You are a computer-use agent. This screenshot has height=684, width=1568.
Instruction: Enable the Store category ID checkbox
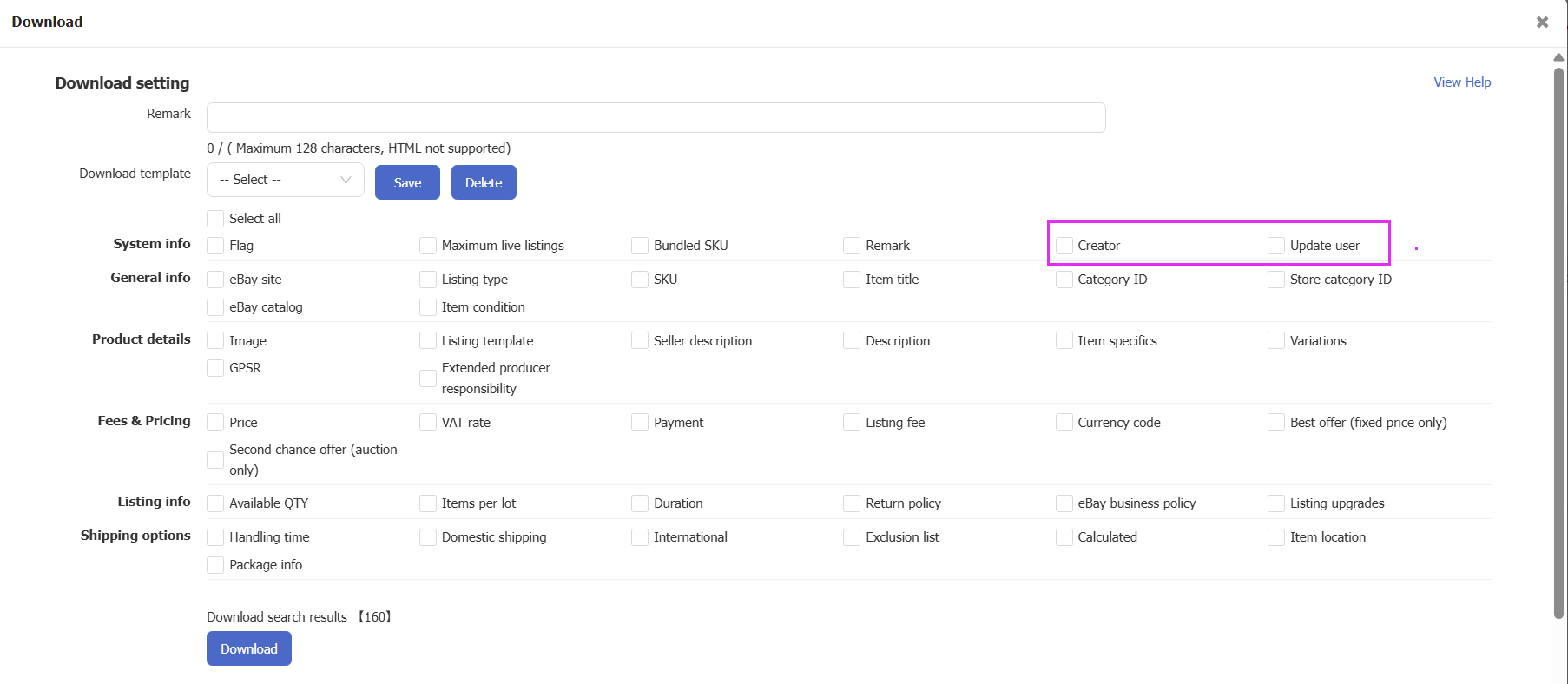(x=1276, y=280)
